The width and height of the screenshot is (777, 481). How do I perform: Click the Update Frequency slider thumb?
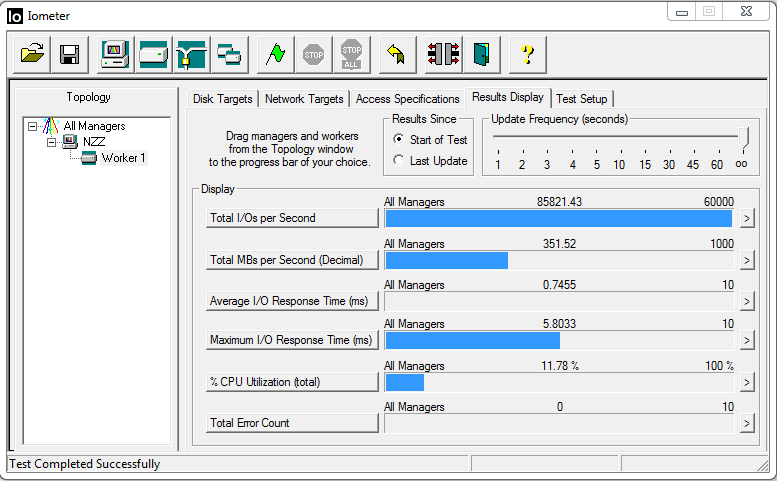[x=743, y=137]
